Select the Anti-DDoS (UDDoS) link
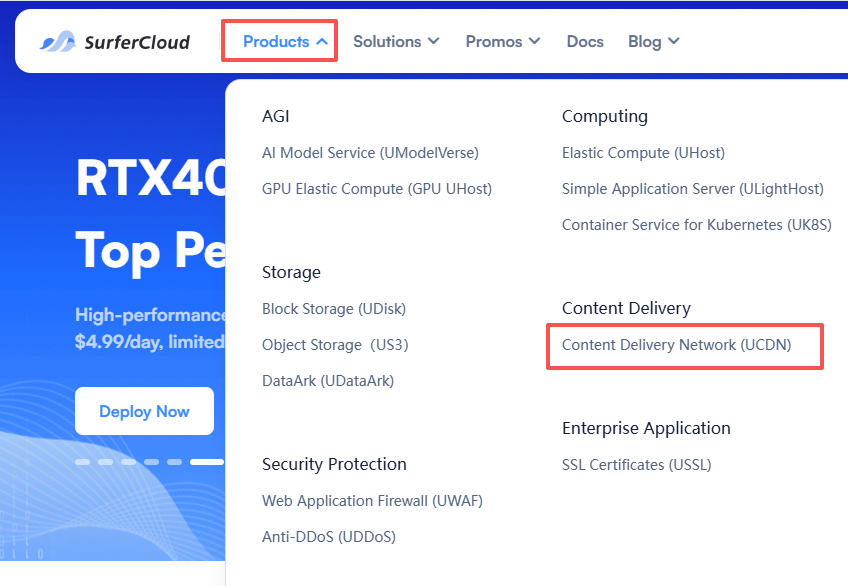The image size is (848, 586). [x=329, y=537]
